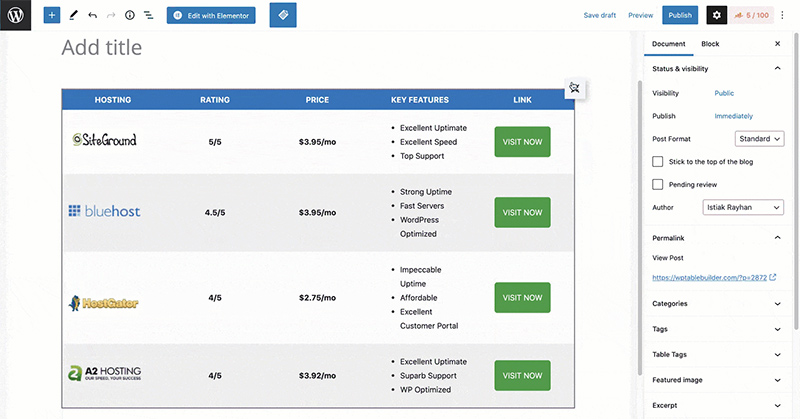The image size is (800, 419).
Task: Check Stick to the top of the blog
Action: [658, 162]
